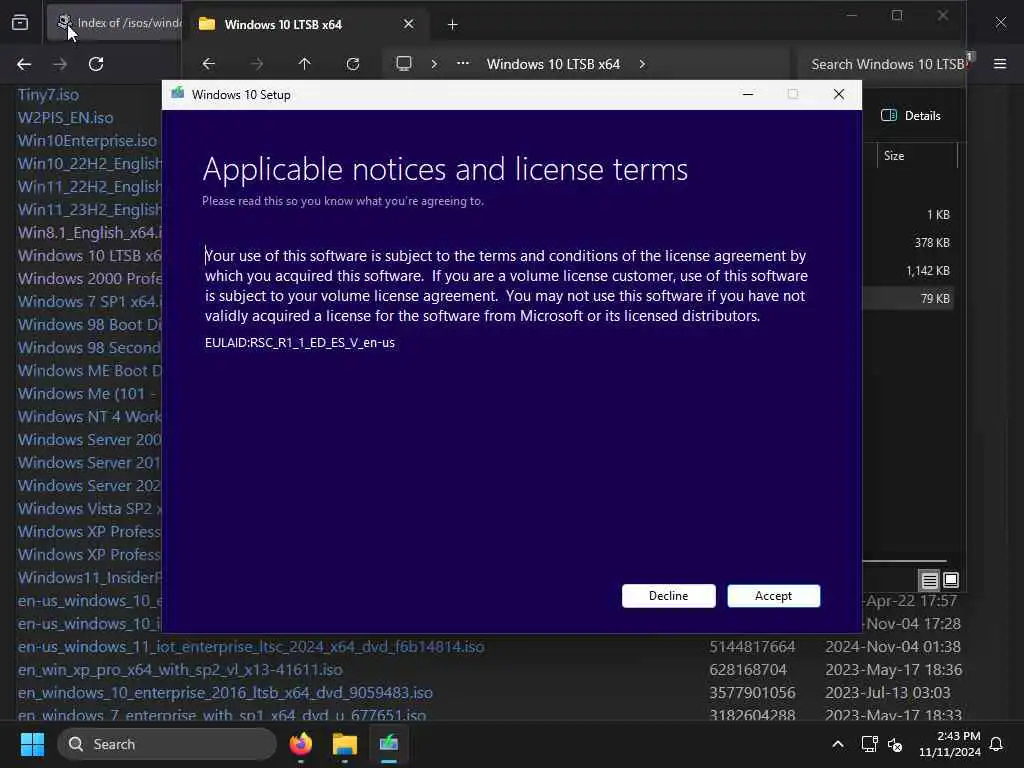
Task: Open the W2PIS_EN.iso link
Action: point(65,118)
